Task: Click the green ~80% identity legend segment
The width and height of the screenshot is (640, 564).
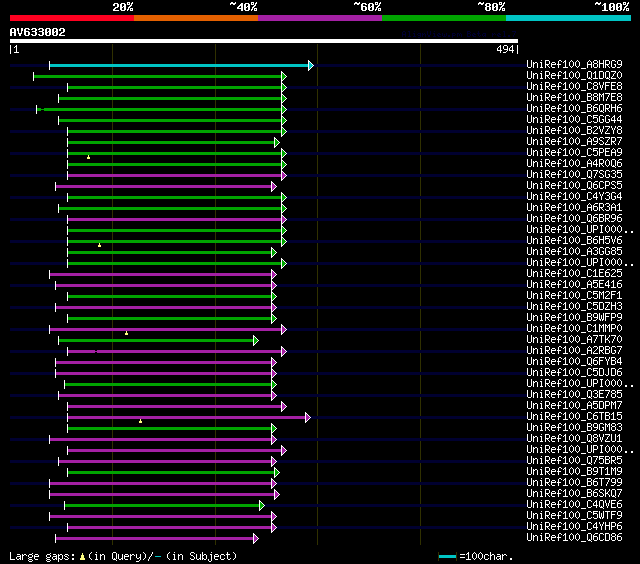Action: pyautogui.click(x=444, y=18)
